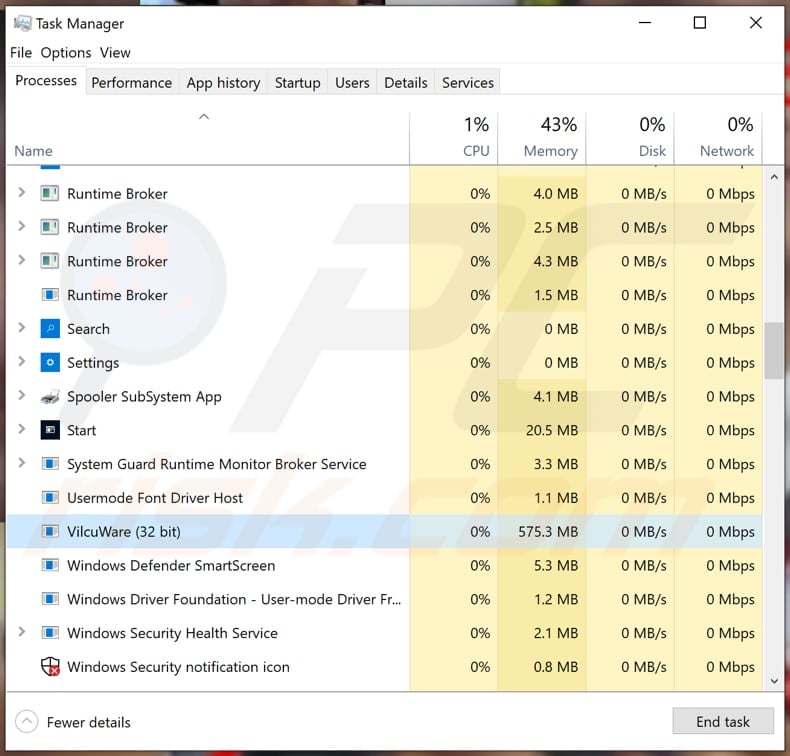Expand the Start process group
Image resolution: width=790 pixels, height=756 pixels.
coord(21,429)
